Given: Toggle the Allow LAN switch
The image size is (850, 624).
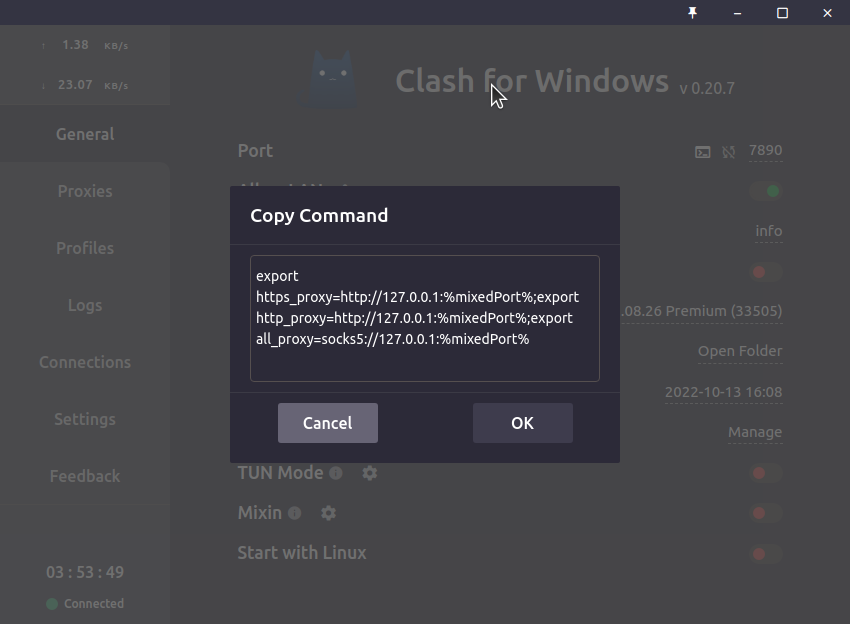Looking at the screenshot, I should [765, 191].
